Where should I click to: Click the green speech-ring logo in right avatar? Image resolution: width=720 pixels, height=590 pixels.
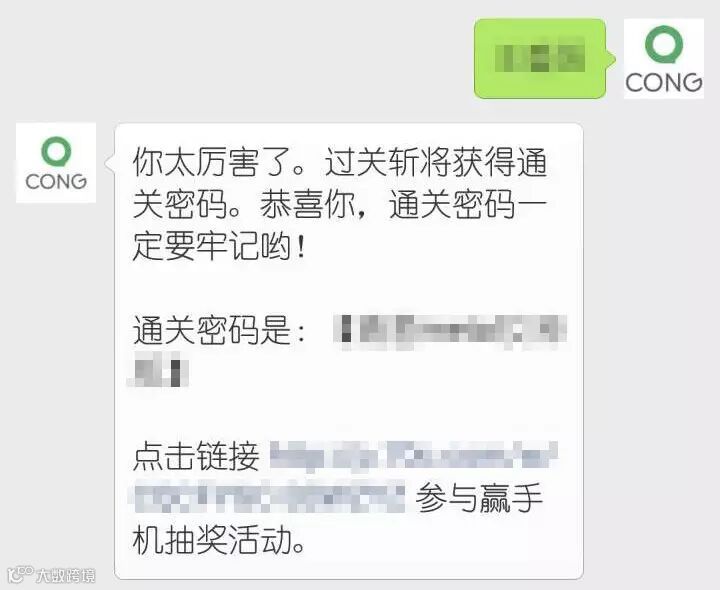tap(664, 45)
